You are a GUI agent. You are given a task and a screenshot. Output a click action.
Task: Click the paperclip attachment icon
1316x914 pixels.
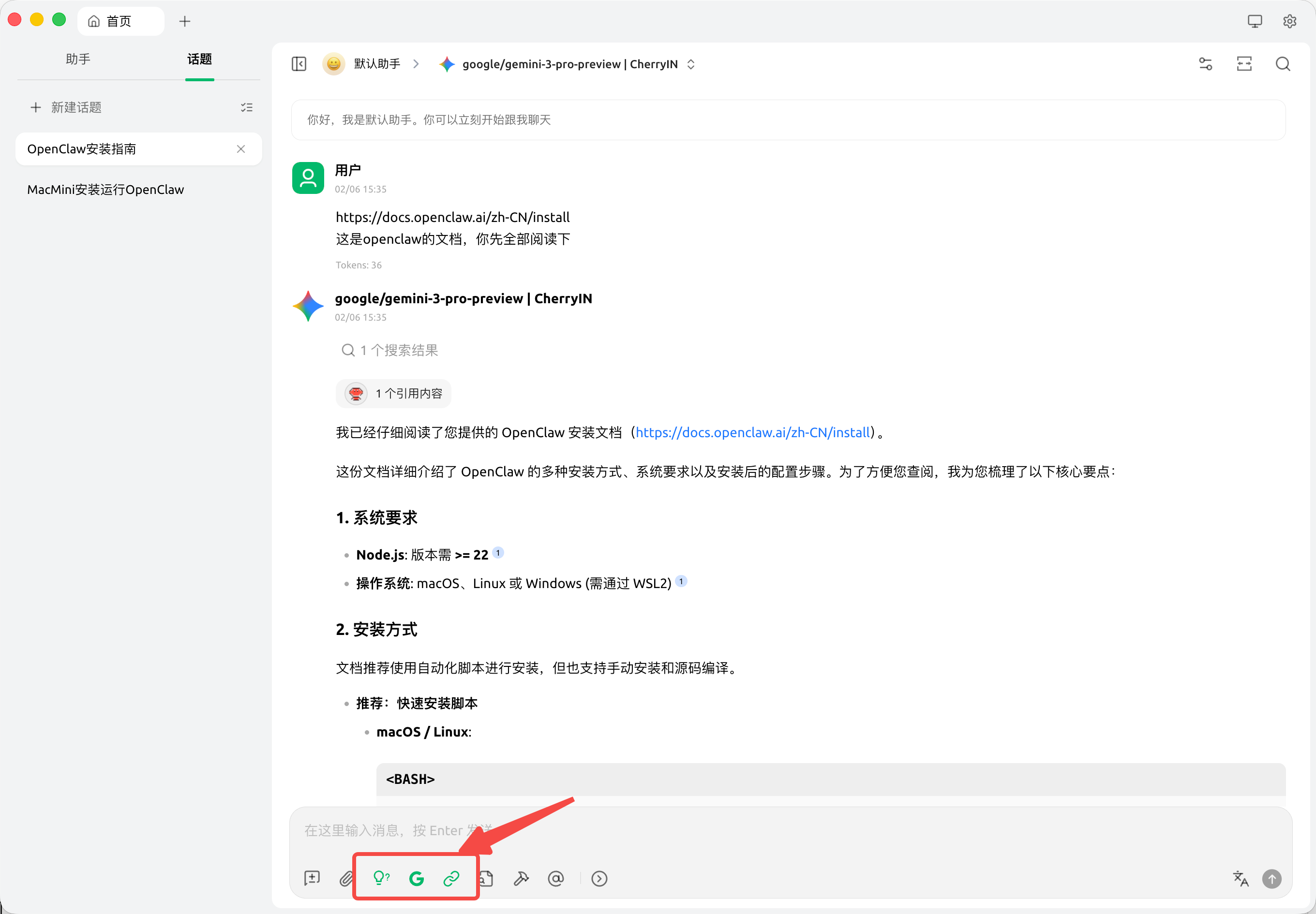click(x=346, y=878)
